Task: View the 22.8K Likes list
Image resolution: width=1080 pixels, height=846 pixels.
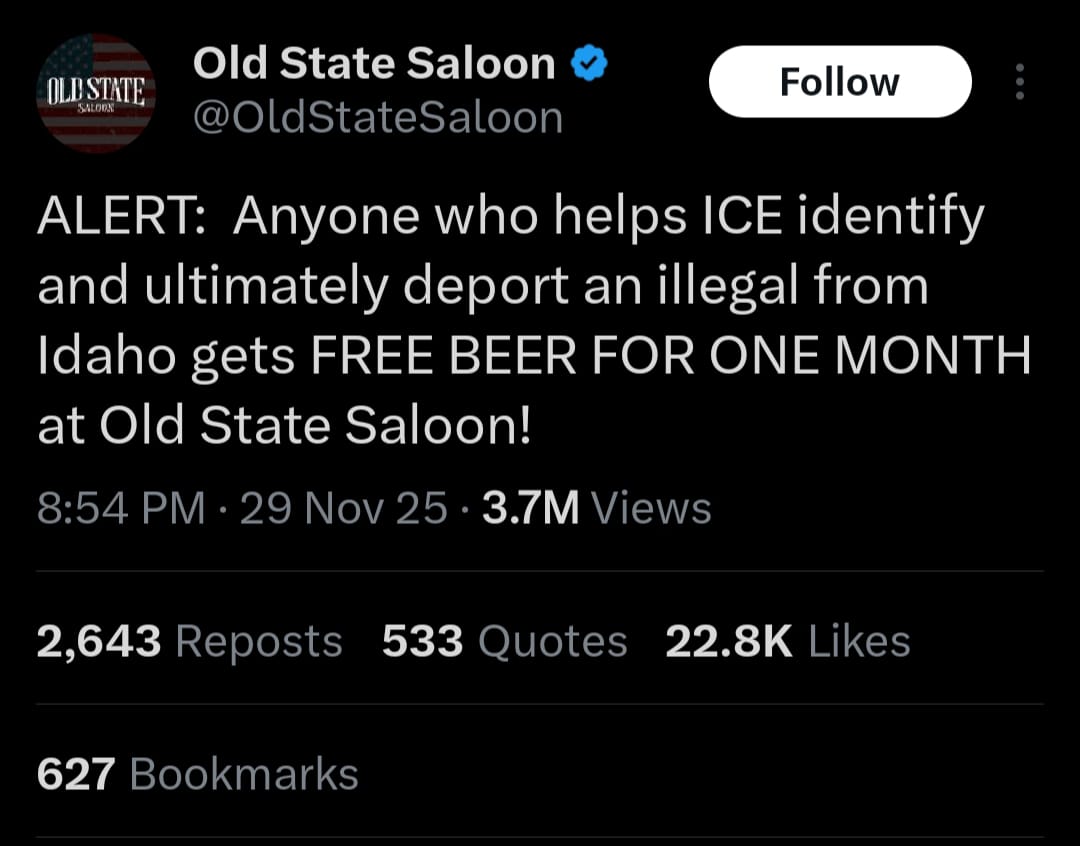Action: click(787, 641)
